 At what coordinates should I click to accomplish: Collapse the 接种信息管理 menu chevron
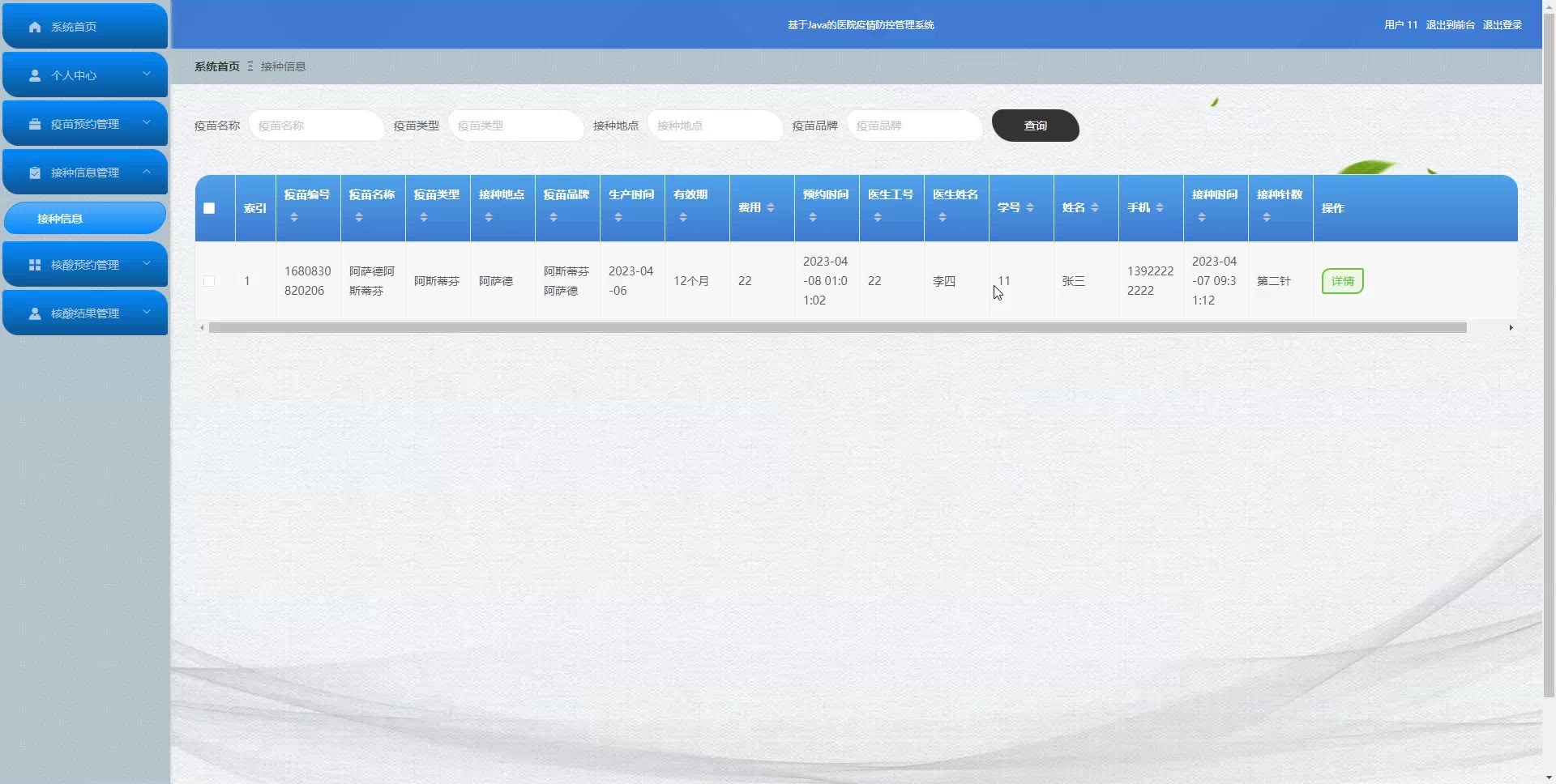[147, 171]
